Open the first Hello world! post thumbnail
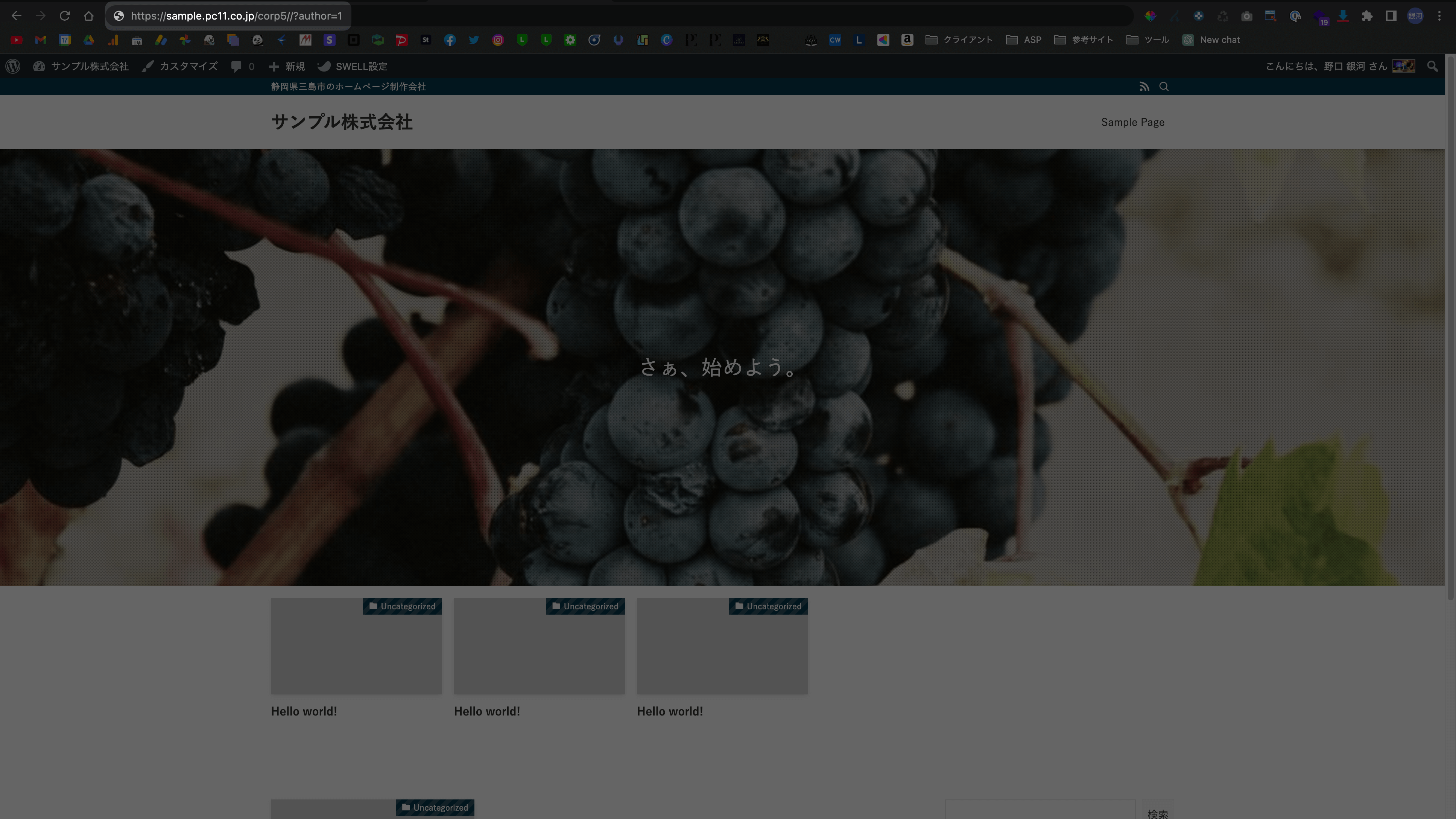This screenshot has width=1456, height=819. click(356, 646)
